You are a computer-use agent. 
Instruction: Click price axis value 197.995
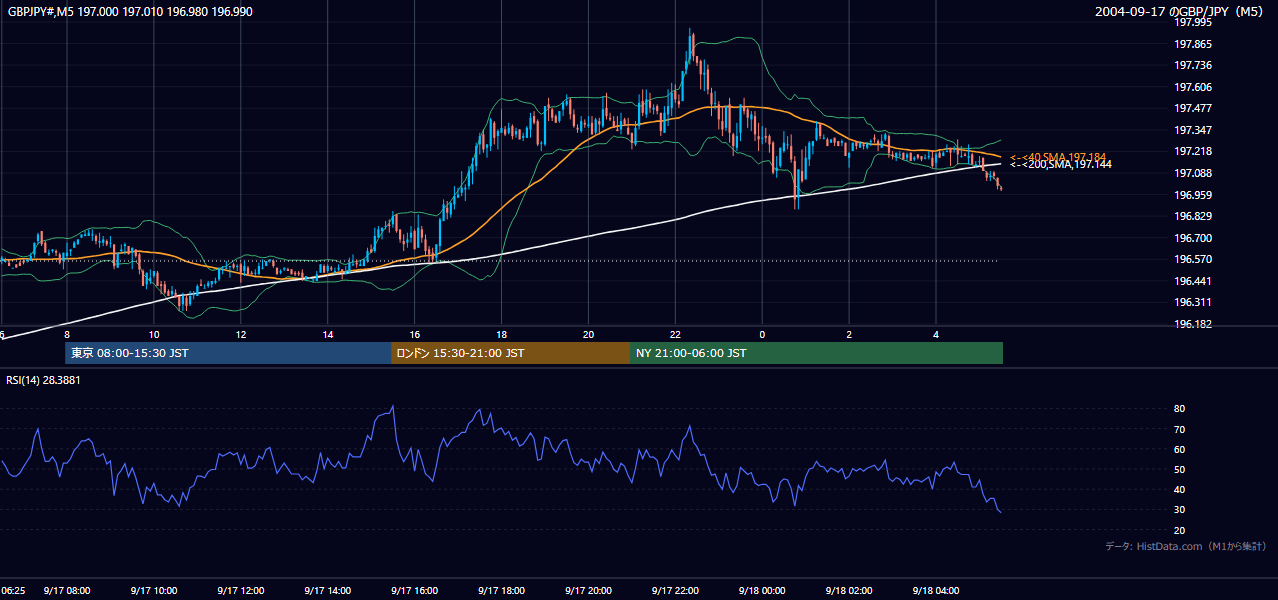(x=1194, y=22)
